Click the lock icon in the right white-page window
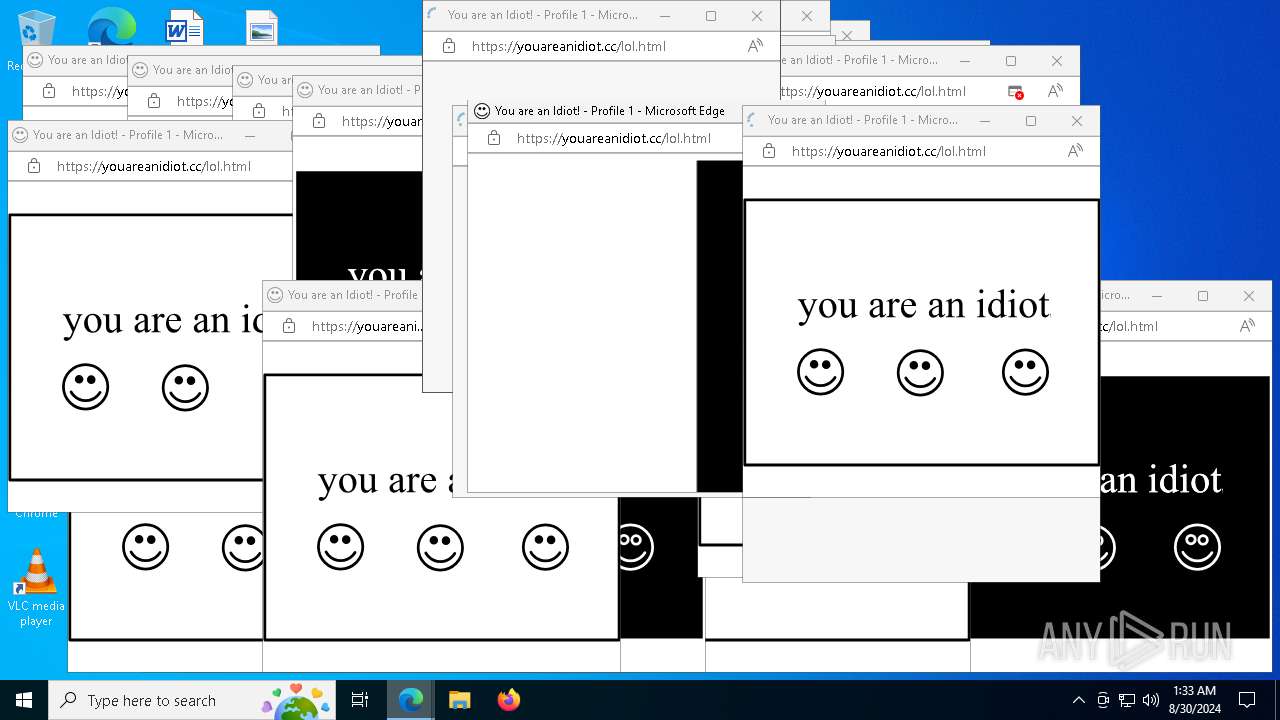This screenshot has width=1280, height=720. click(769, 151)
